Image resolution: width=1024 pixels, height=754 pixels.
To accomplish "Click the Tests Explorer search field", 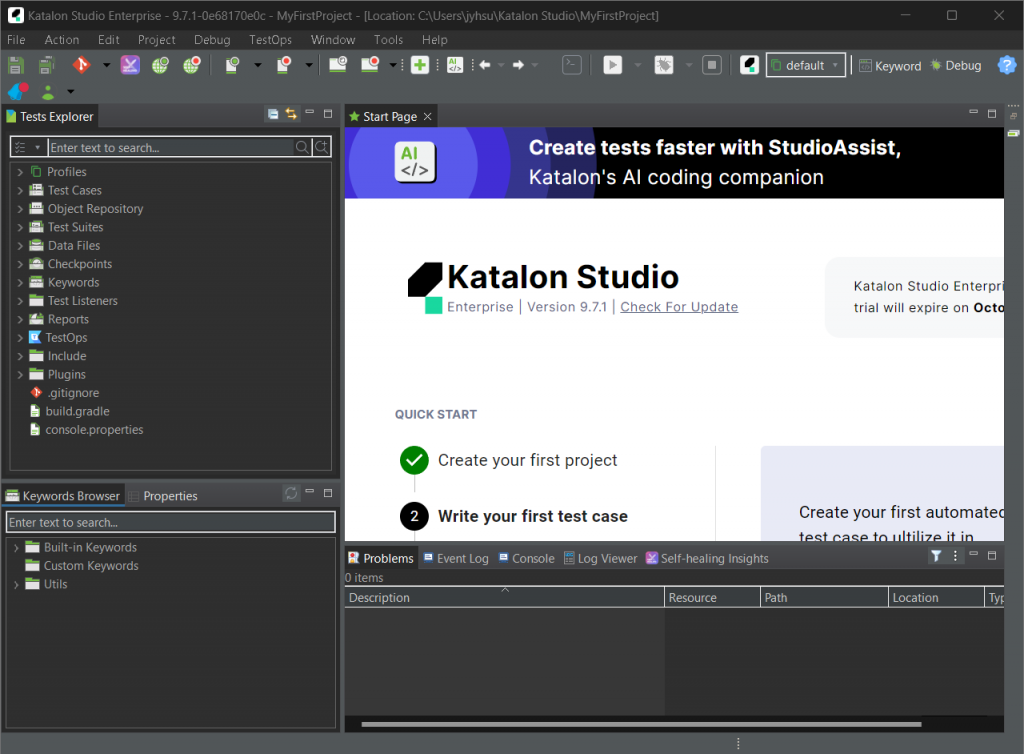I will click(x=172, y=148).
